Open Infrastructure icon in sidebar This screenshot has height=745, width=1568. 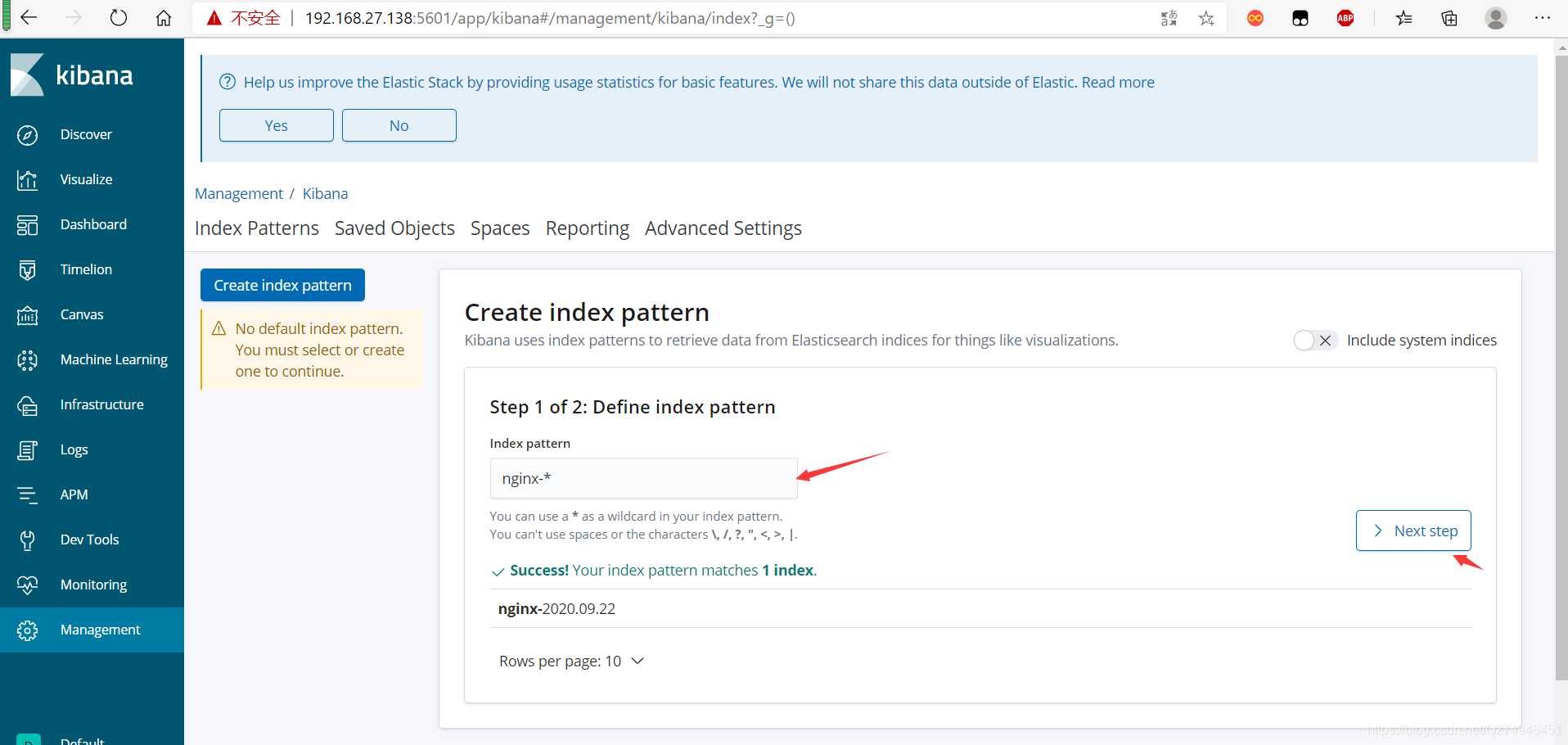pos(28,405)
